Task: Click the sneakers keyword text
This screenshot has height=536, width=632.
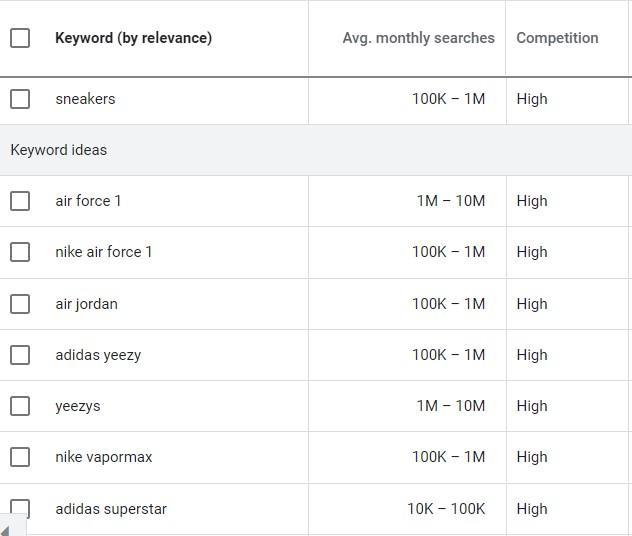Action: tap(85, 99)
